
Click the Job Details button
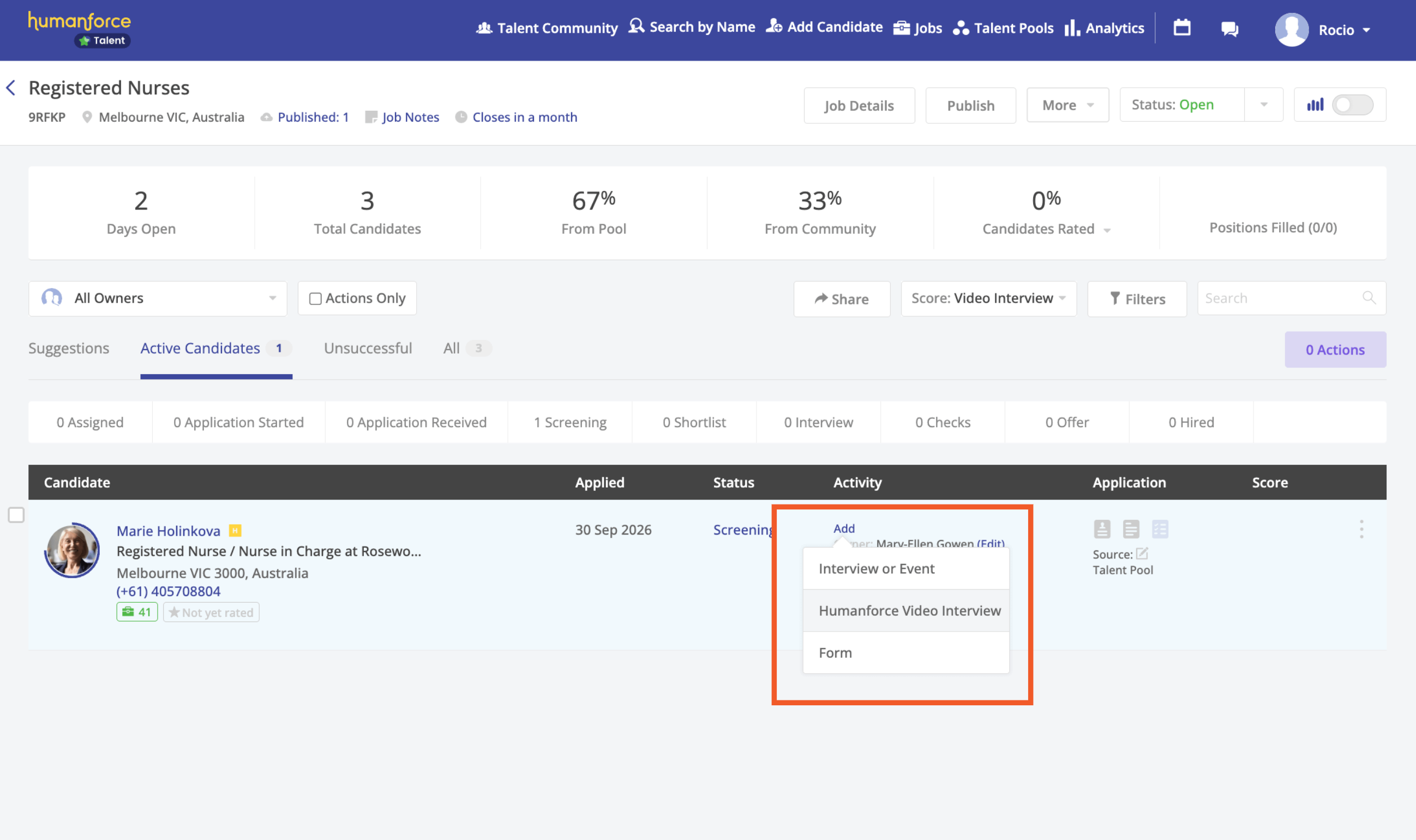[859, 105]
